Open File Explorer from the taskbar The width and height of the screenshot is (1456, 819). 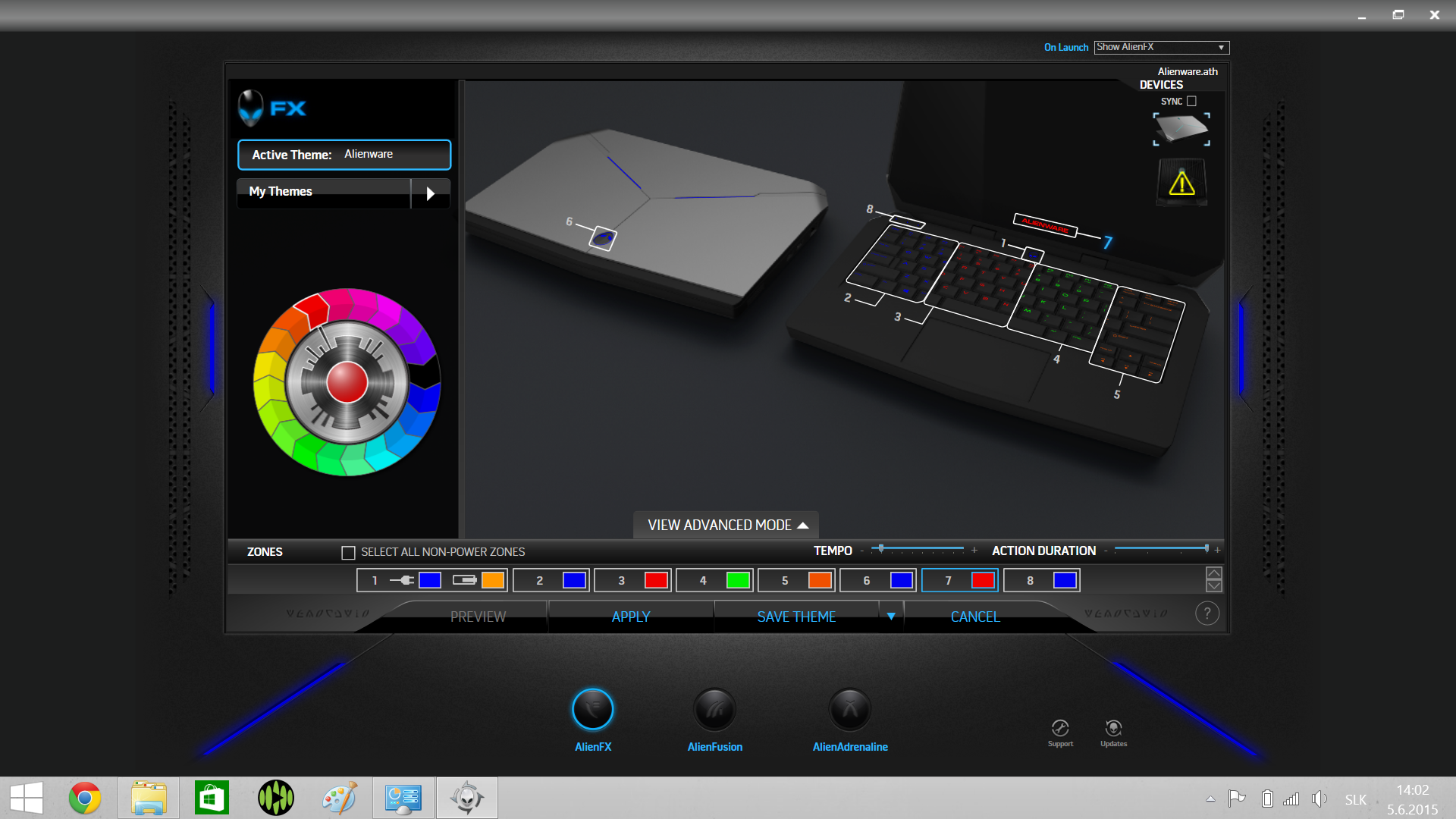point(149,798)
